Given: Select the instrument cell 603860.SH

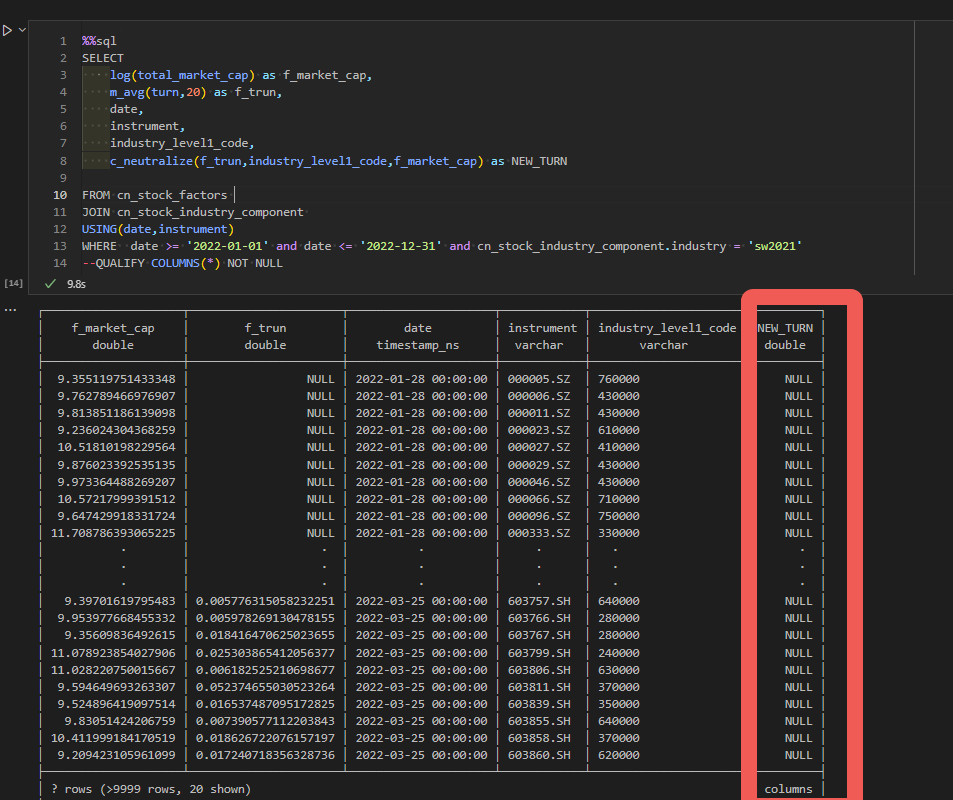Looking at the screenshot, I should pyautogui.click(x=539, y=755).
